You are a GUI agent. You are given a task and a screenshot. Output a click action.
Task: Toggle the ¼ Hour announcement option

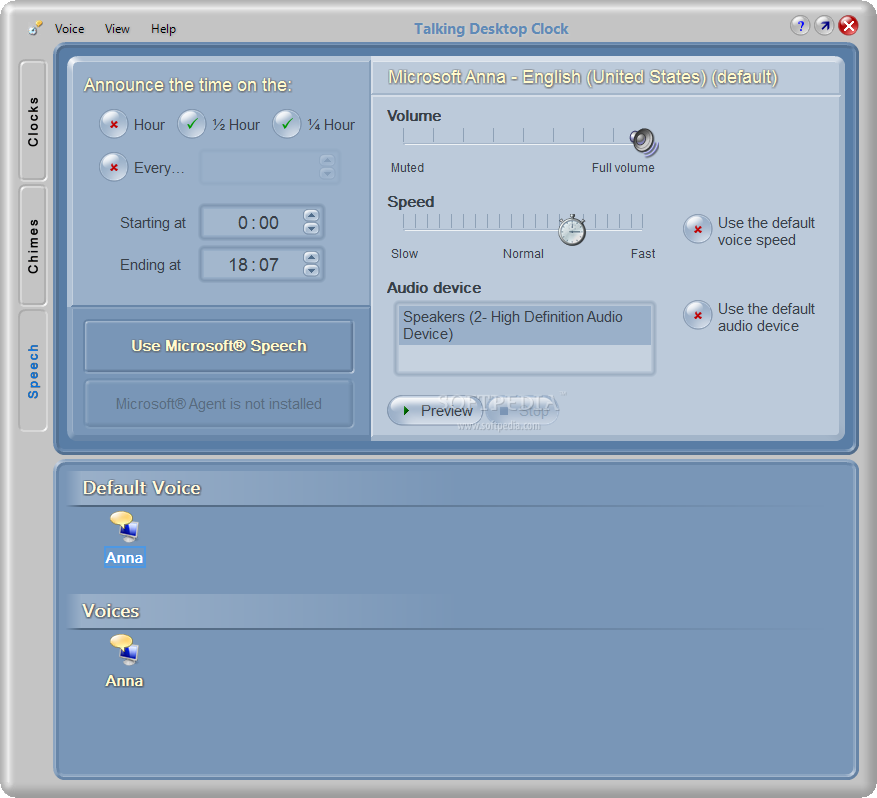click(287, 124)
